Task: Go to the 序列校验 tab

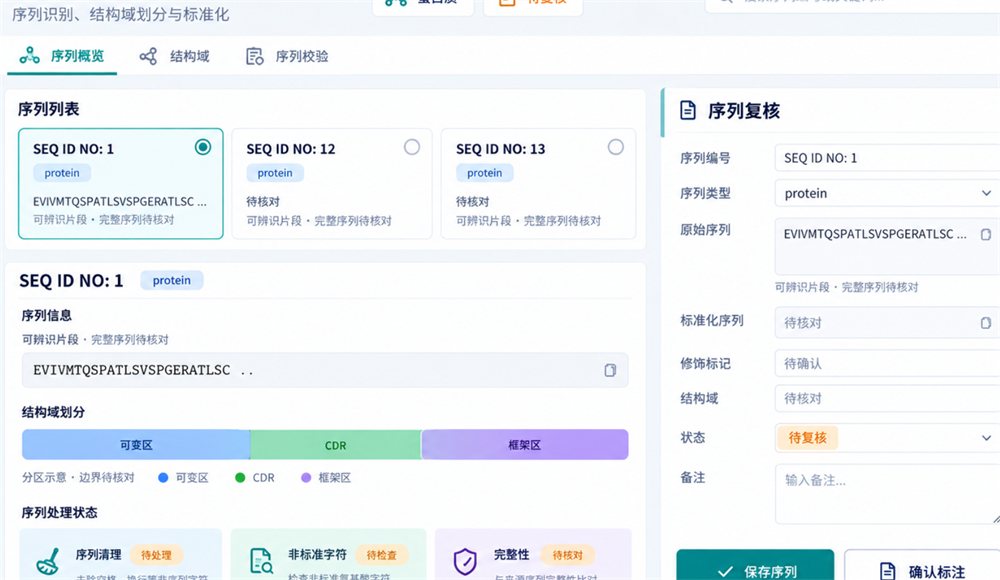Action: [x=288, y=56]
